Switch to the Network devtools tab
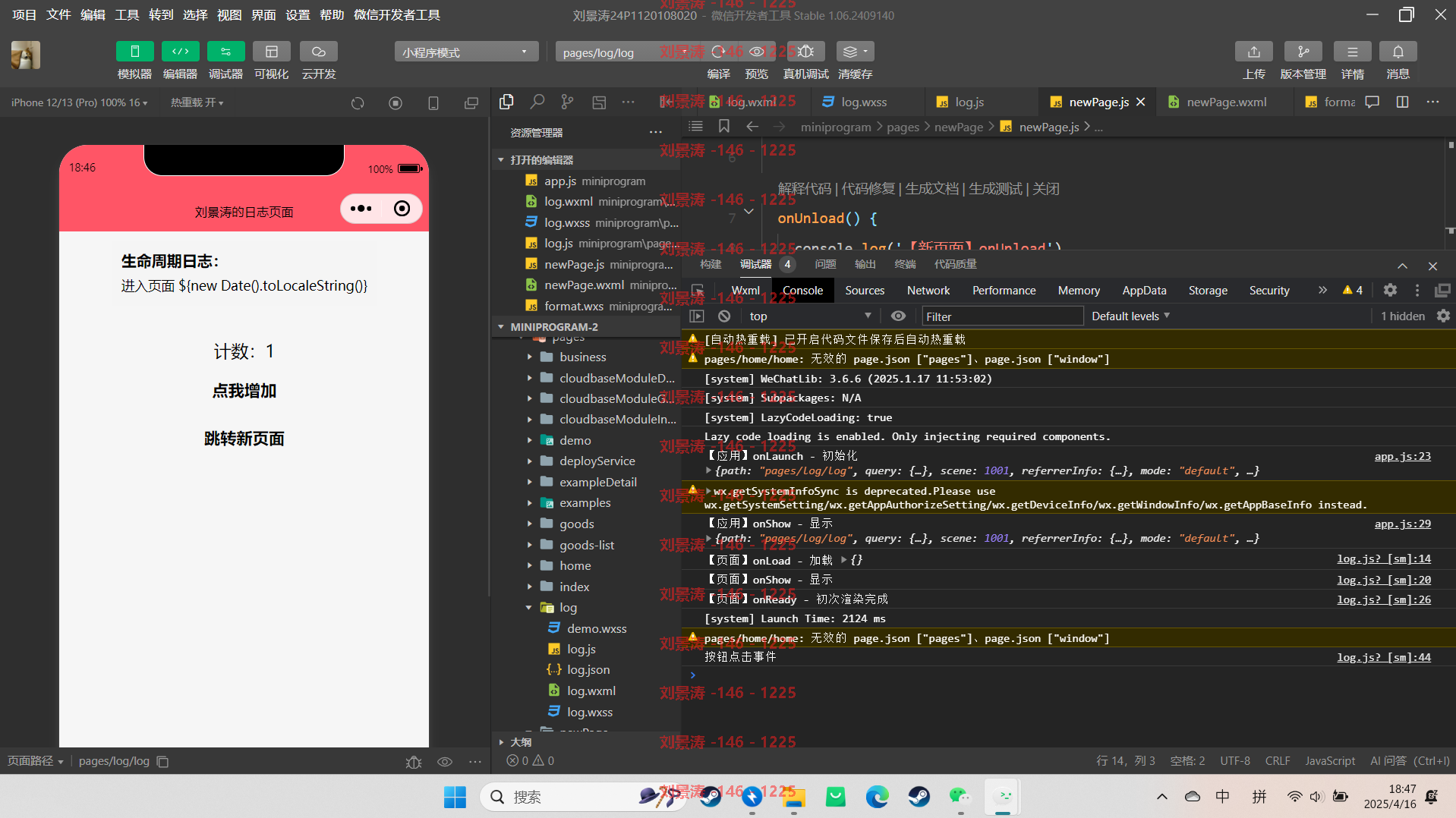This screenshot has width=1456, height=818. 928,291
